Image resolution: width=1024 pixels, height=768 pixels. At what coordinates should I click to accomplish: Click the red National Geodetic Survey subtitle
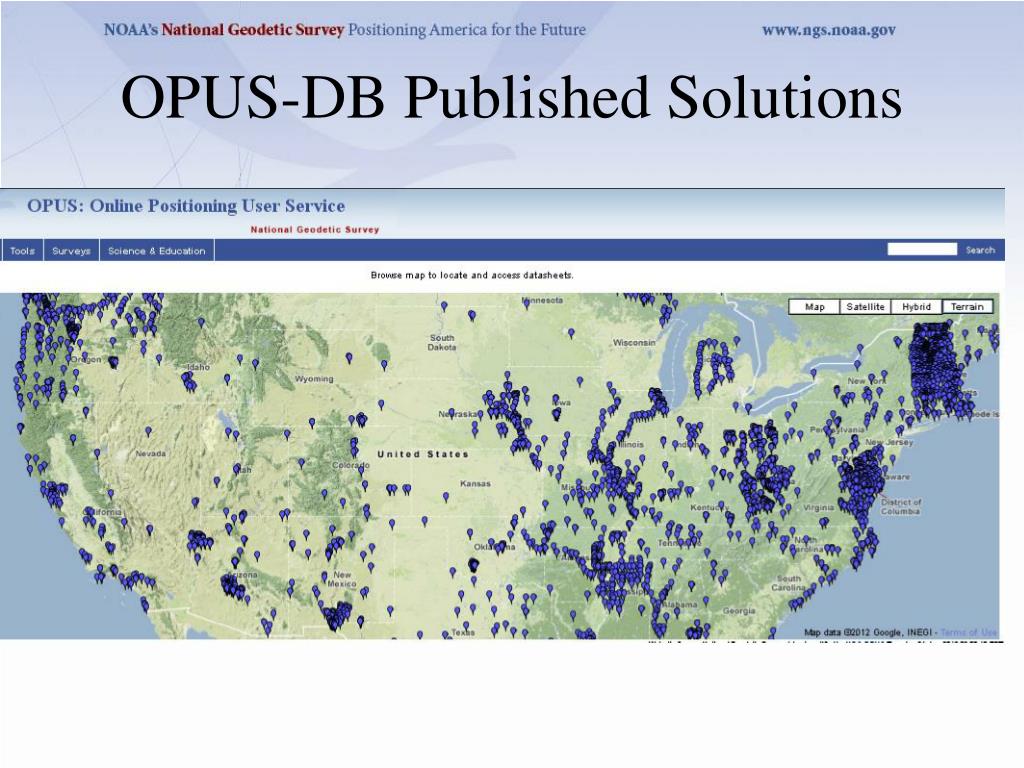tap(315, 230)
